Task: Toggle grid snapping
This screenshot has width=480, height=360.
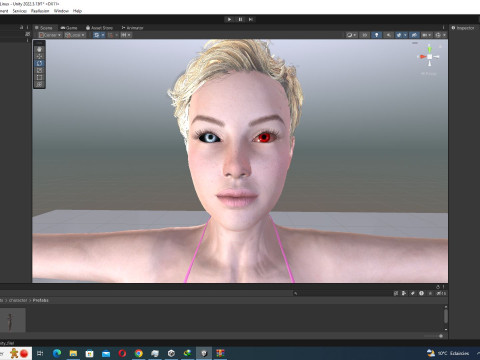Action: click(110, 35)
